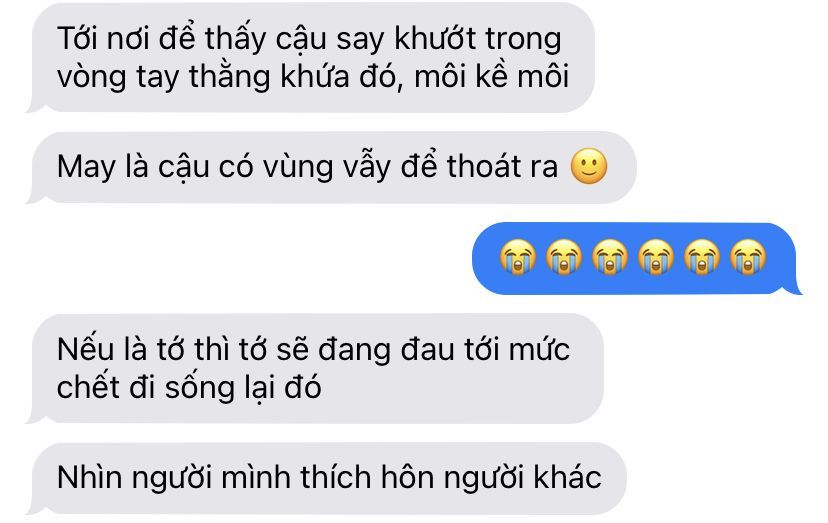Screen dimensions: 828x523
Task: Click the second crying emoji
Action: pos(564,257)
